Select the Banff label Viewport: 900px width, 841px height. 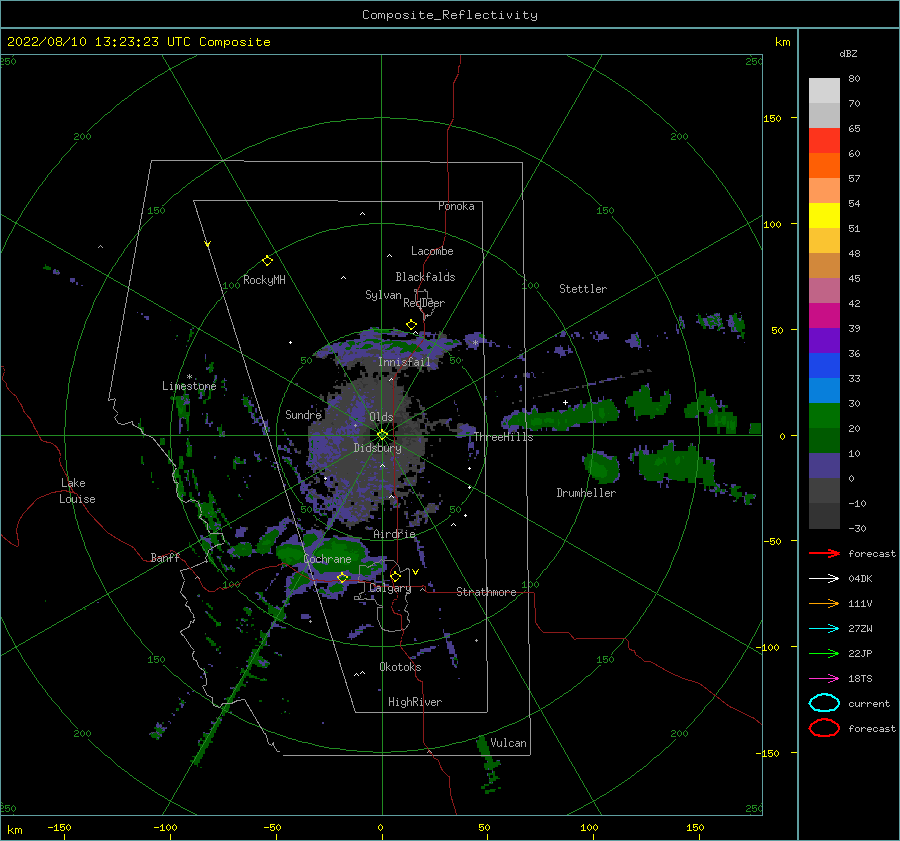pos(165,557)
